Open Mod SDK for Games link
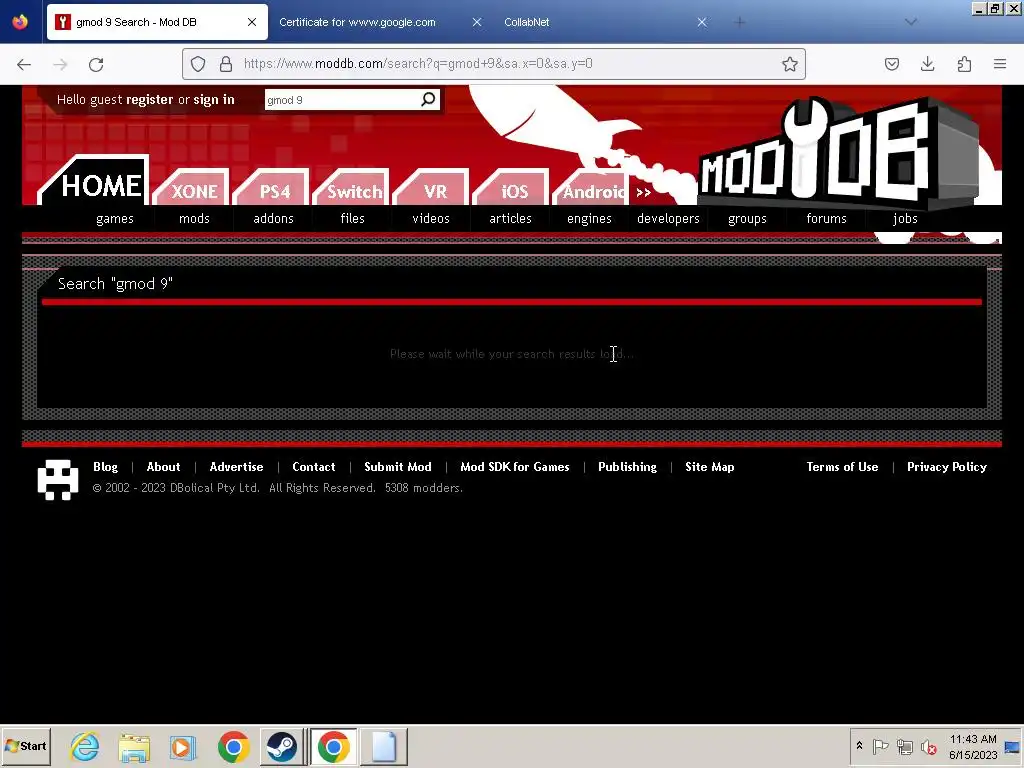1024x768 pixels. pos(515,467)
